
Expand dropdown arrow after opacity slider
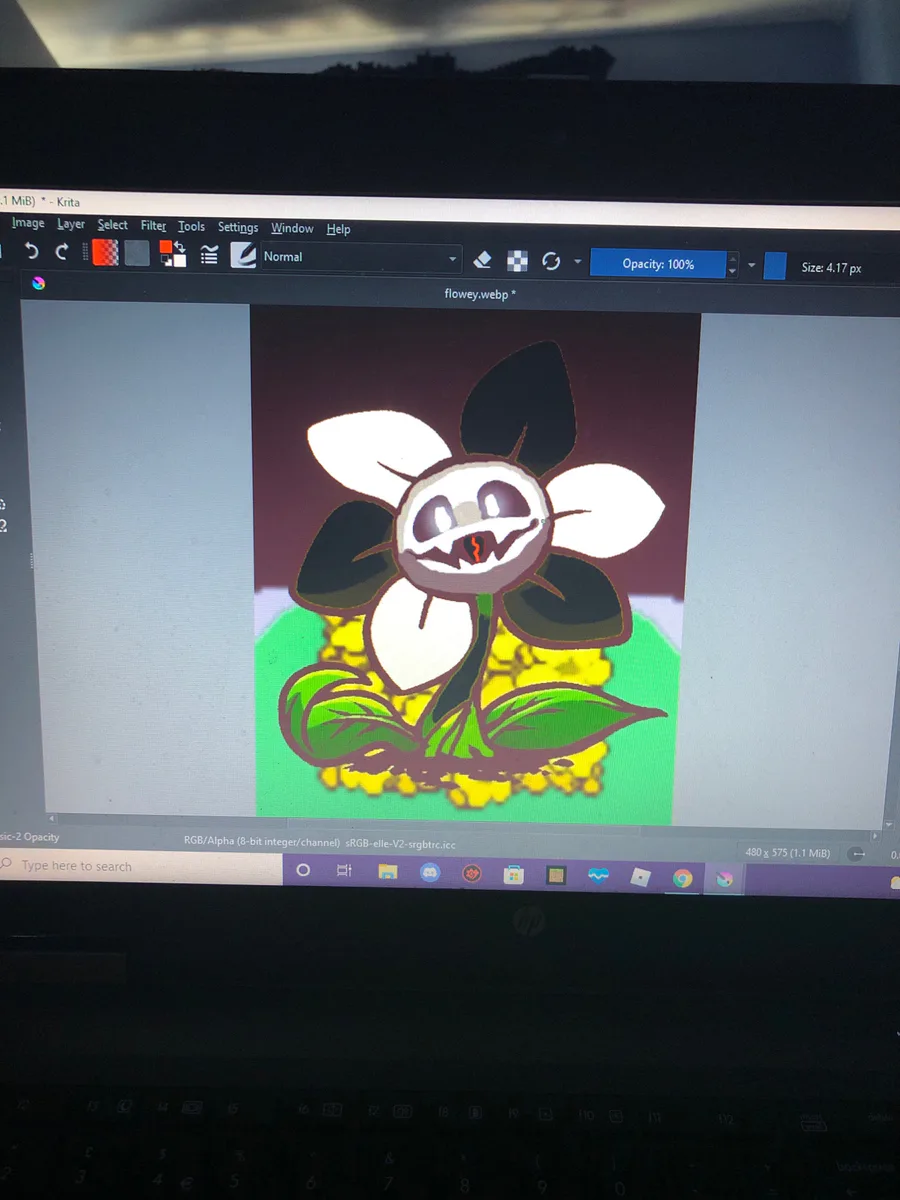pyautogui.click(x=752, y=266)
